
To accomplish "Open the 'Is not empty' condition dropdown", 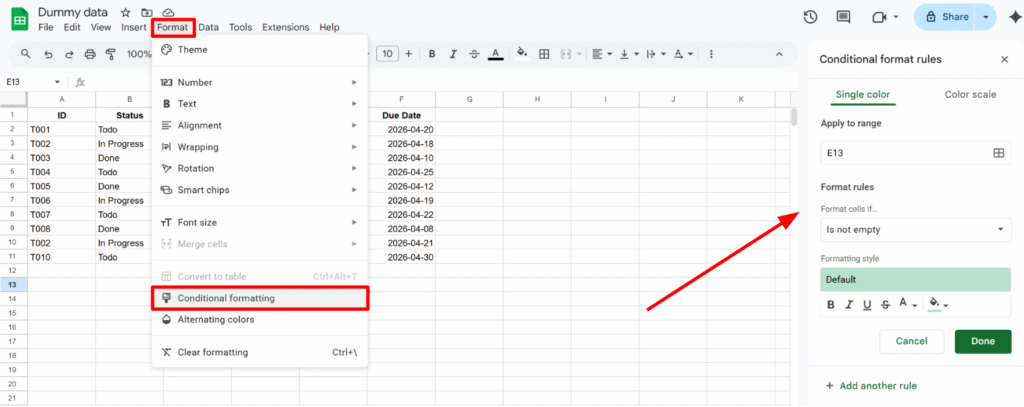I will (915, 230).
